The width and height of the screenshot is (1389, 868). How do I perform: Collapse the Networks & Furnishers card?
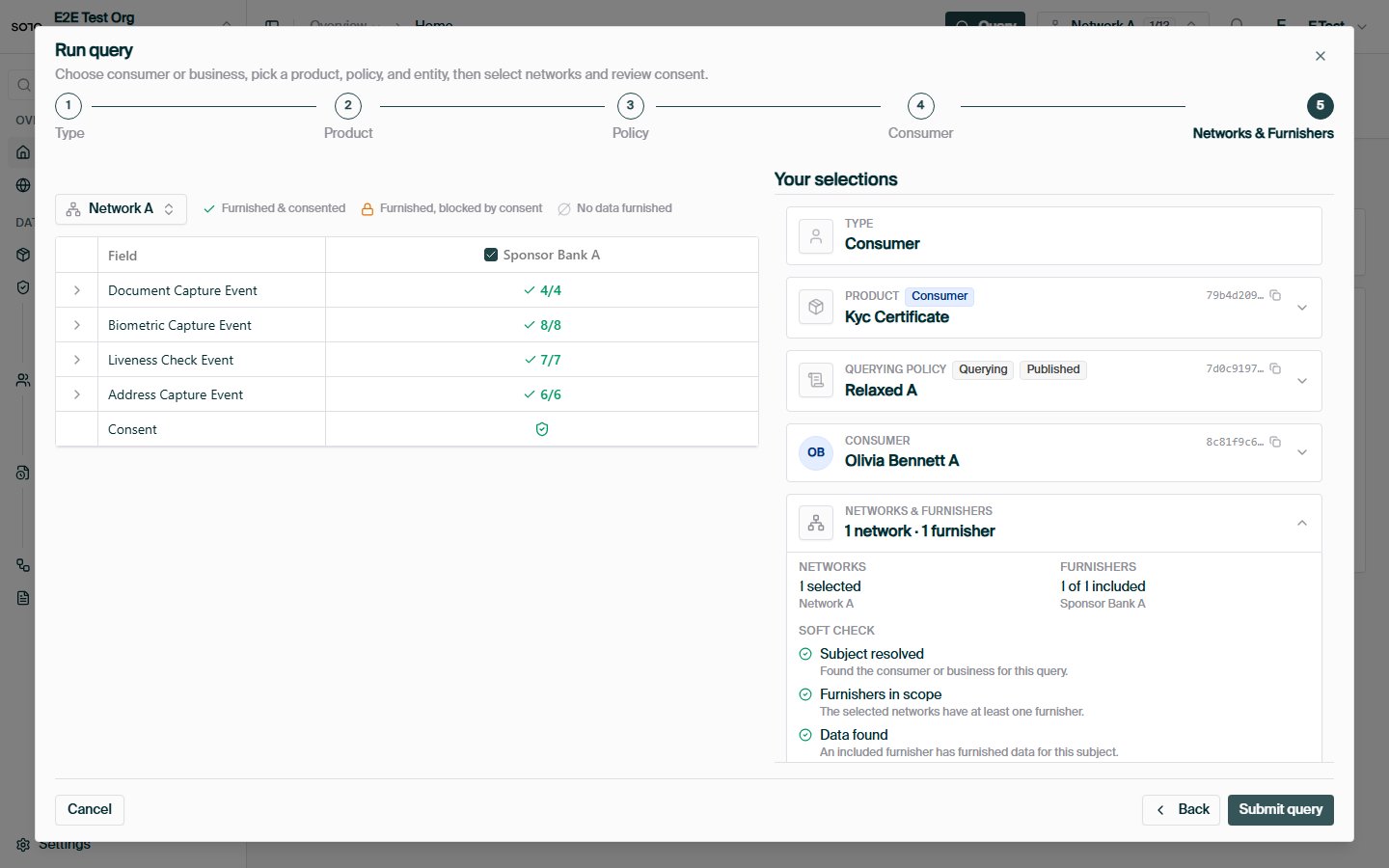click(x=1302, y=523)
